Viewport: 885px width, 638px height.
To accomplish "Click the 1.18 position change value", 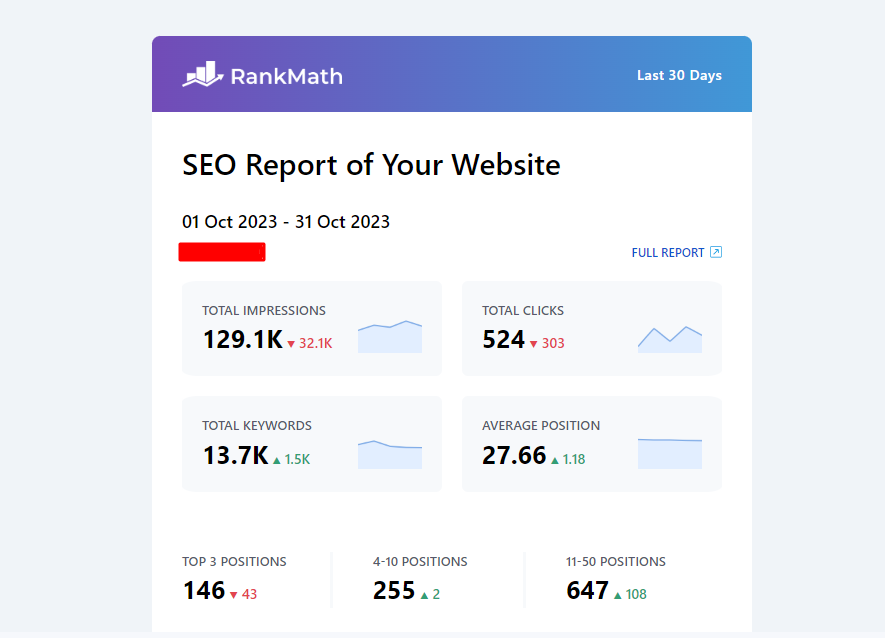I will click(574, 460).
